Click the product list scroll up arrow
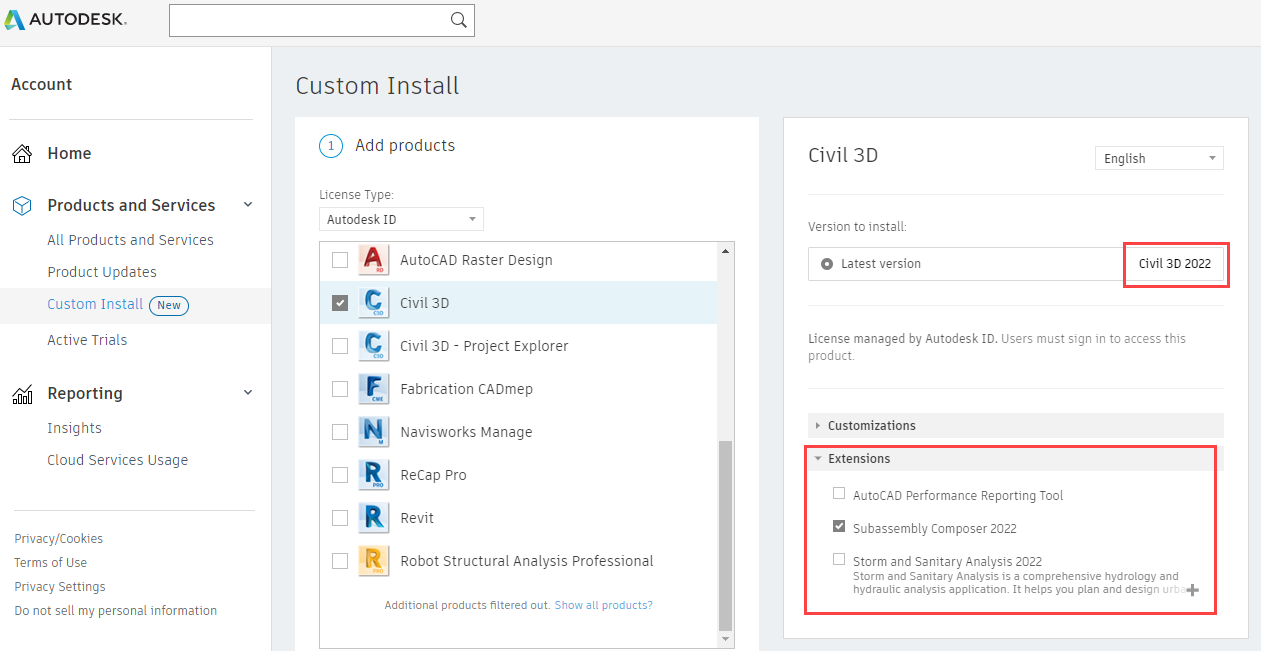Screen dimensions: 1261x651 pos(726,250)
